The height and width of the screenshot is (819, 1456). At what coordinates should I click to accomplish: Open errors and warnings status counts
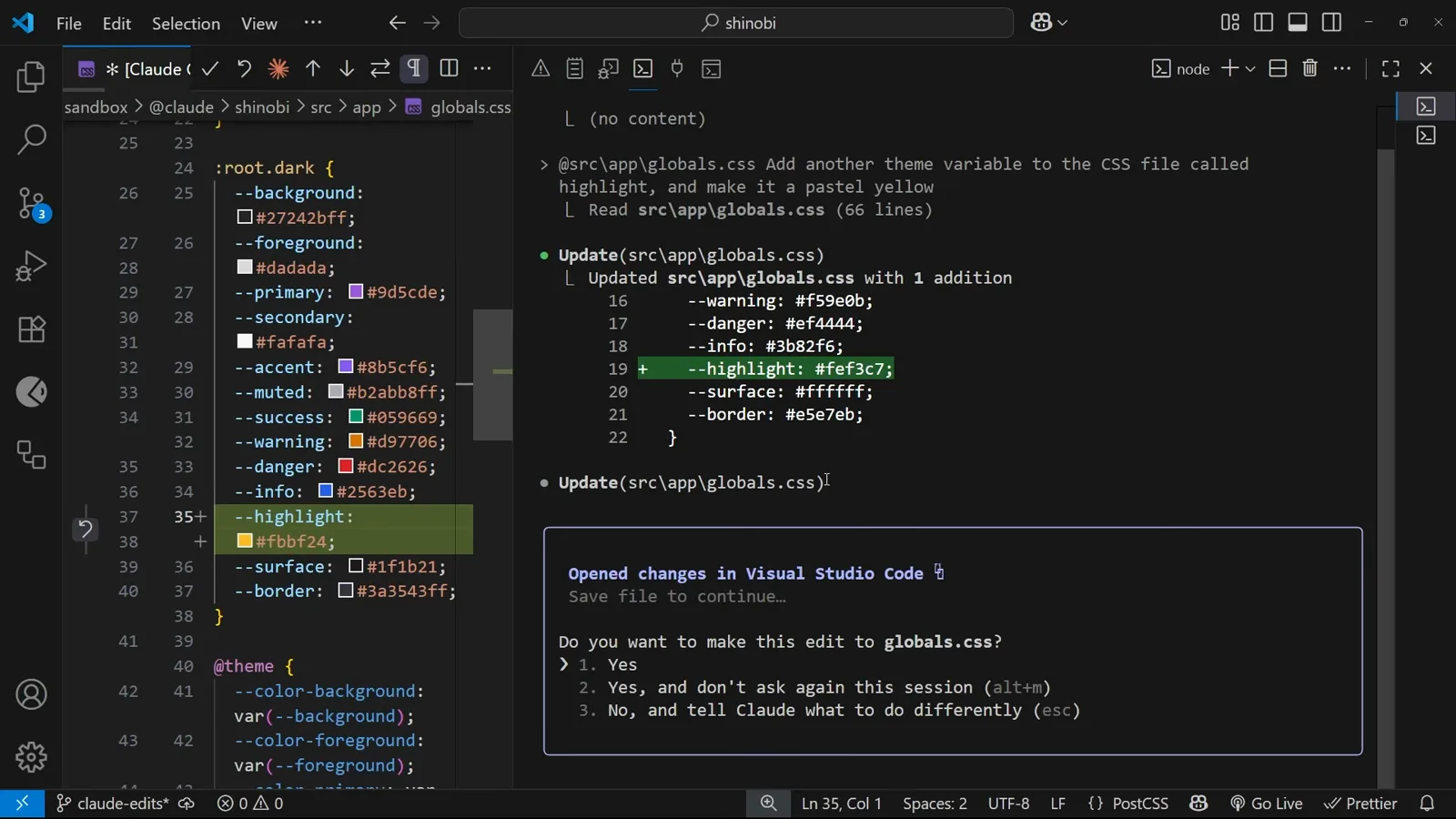tap(250, 804)
